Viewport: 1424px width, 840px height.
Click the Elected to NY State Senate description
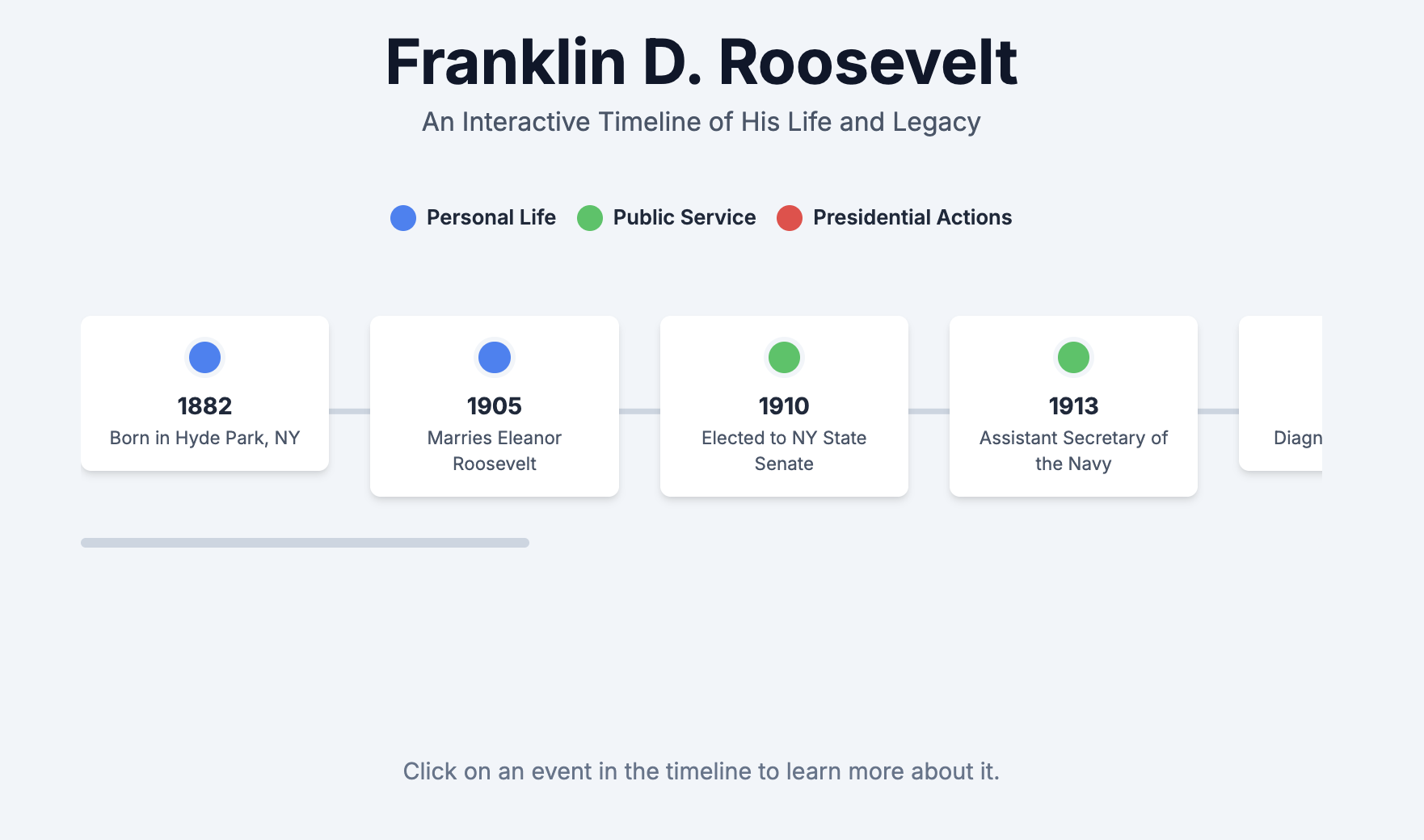[x=784, y=451]
